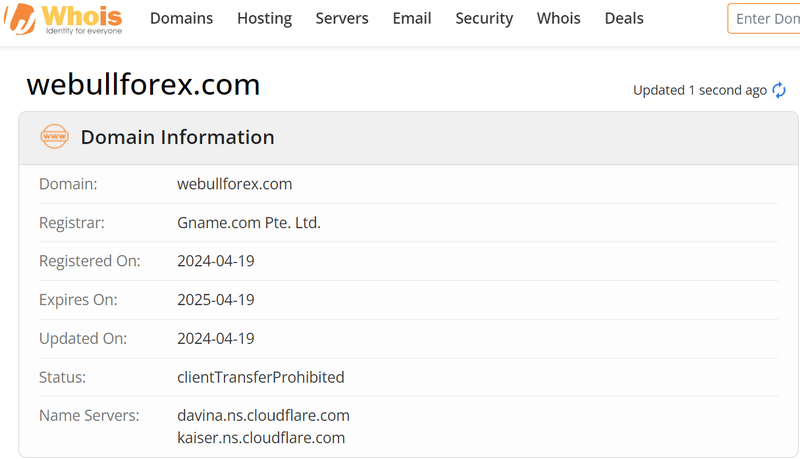This screenshot has width=800, height=459.
Task: Select the Gname.com Pte. Ltd. registrar value
Action: pos(249,223)
